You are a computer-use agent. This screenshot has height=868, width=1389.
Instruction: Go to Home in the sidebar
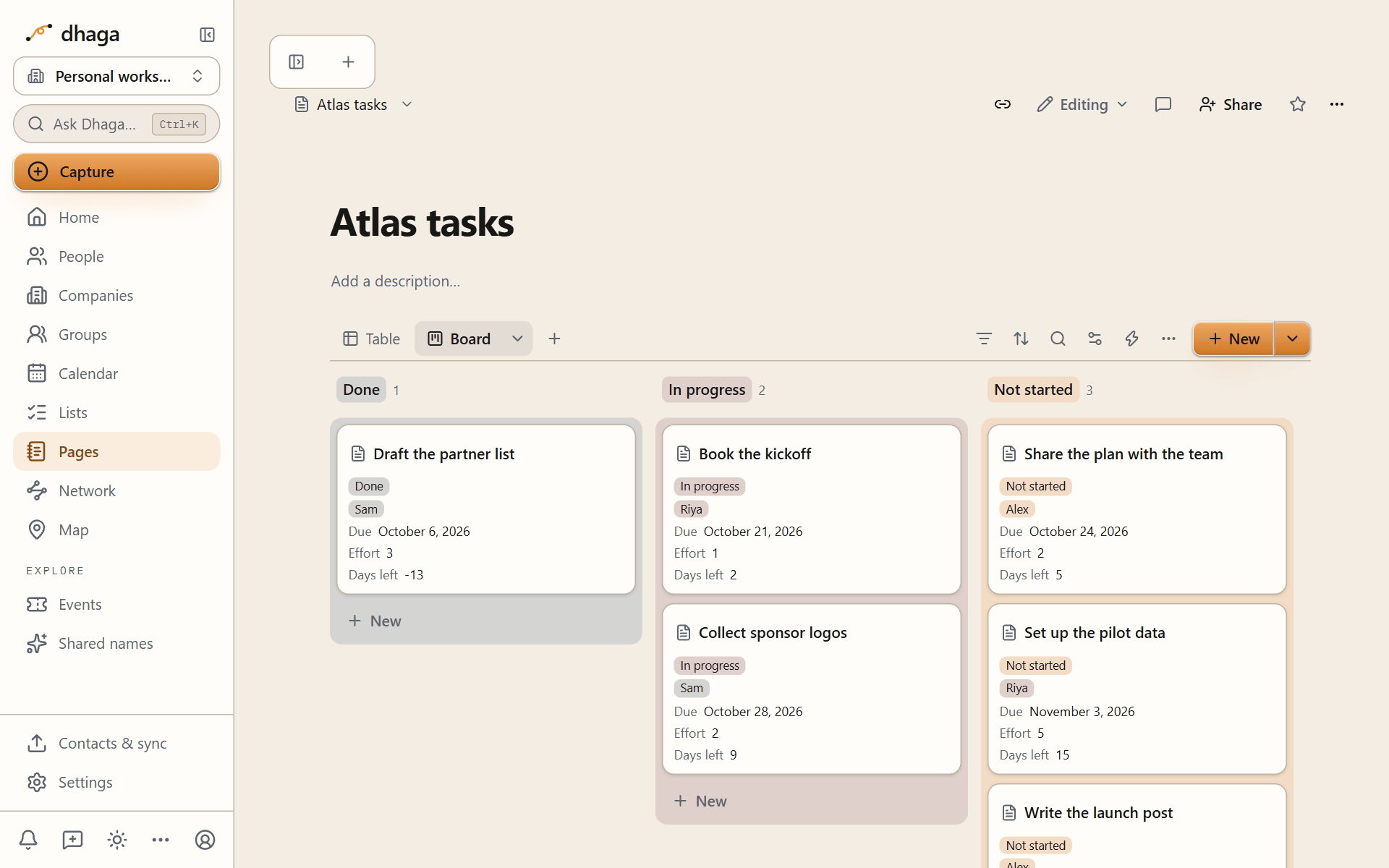pos(116,217)
